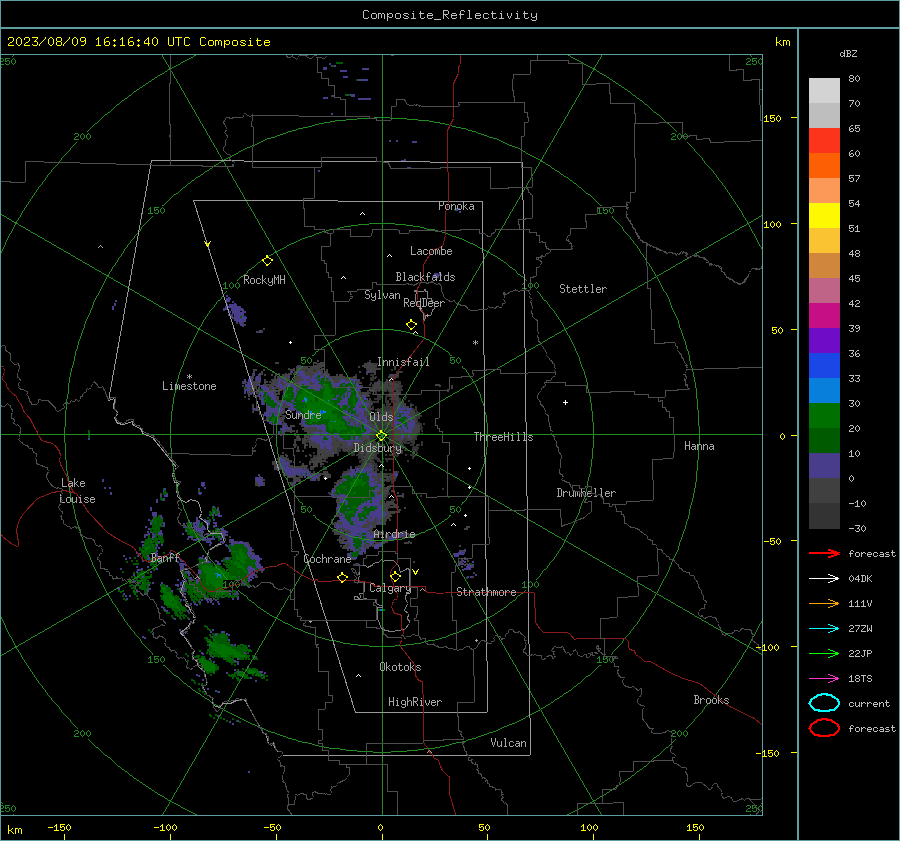Screen dimensions: 900x841
Task: Click the Airdrie city label
Action: point(394,534)
